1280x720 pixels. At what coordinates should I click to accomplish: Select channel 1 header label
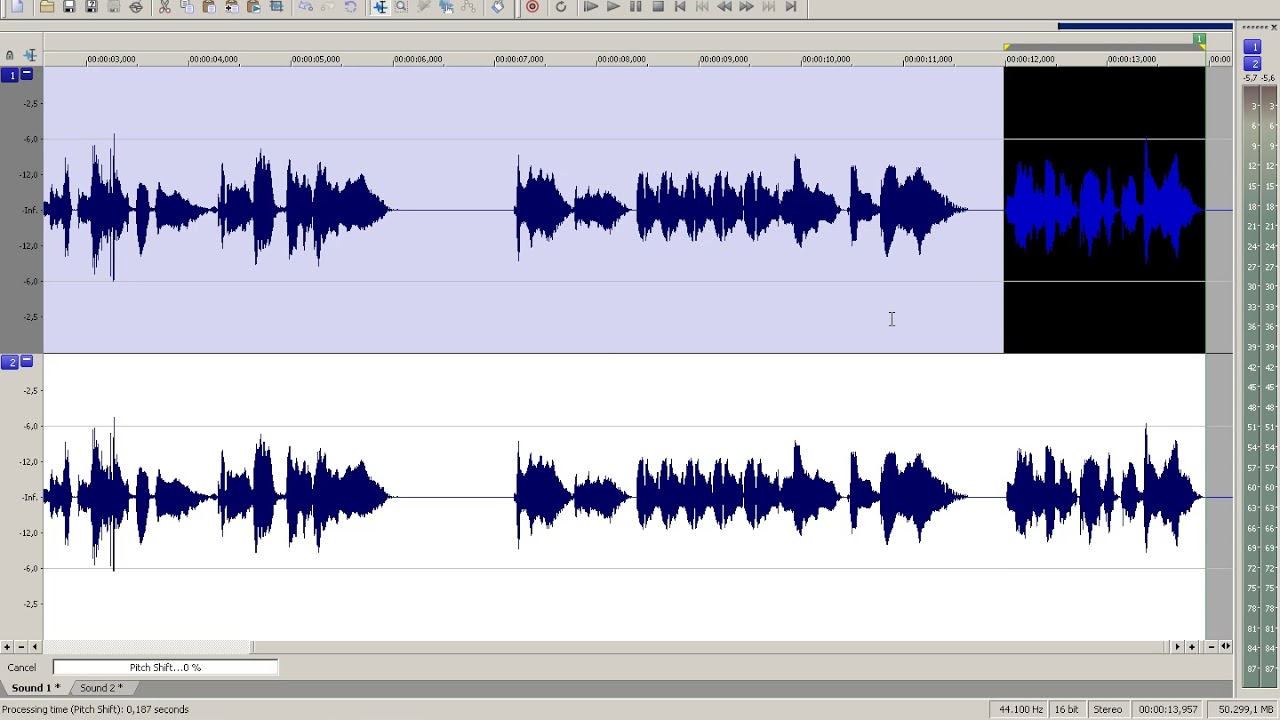10,75
